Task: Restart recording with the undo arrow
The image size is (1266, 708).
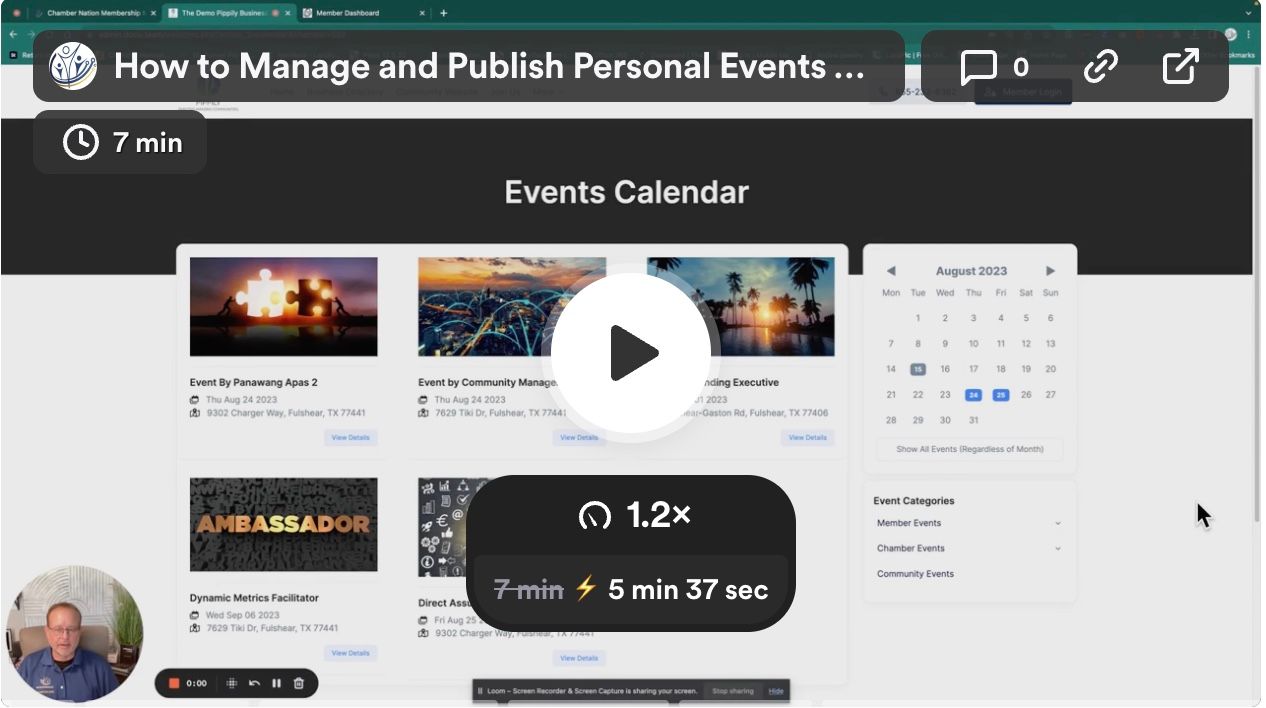Action: (254, 683)
